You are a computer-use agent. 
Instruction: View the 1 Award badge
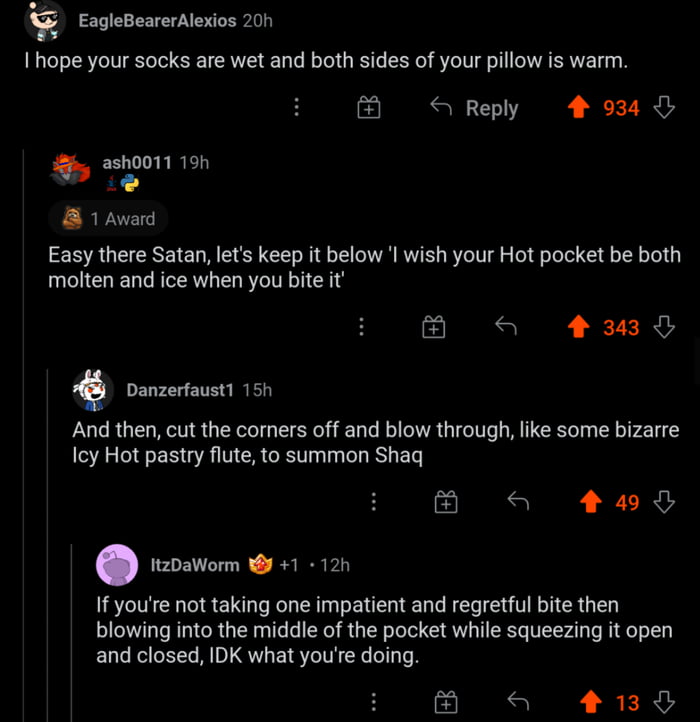[x=109, y=219]
